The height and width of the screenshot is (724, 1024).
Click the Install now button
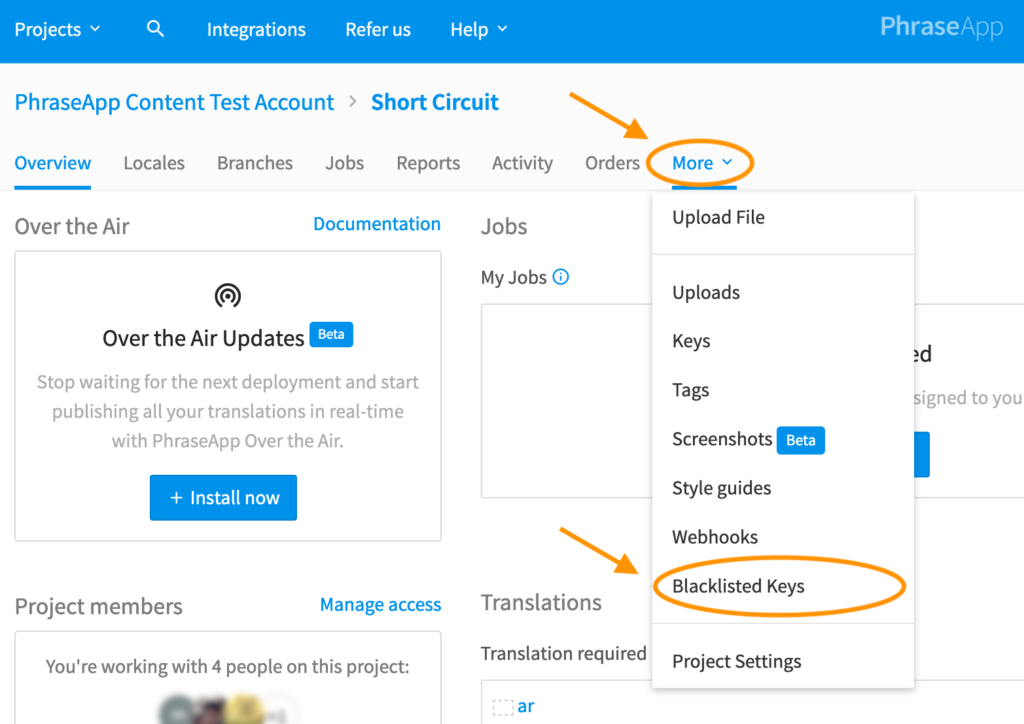[x=223, y=498]
